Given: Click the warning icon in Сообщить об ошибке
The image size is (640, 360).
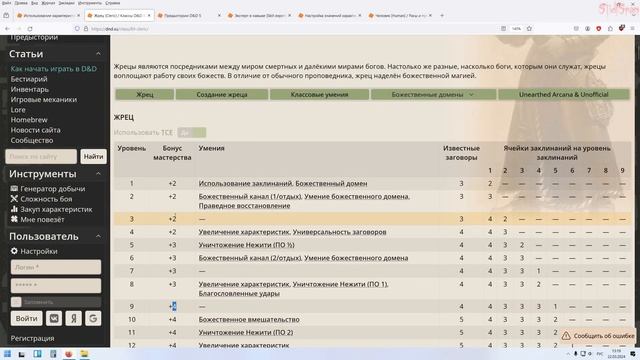Looking at the screenshot, I should (566, 336).
